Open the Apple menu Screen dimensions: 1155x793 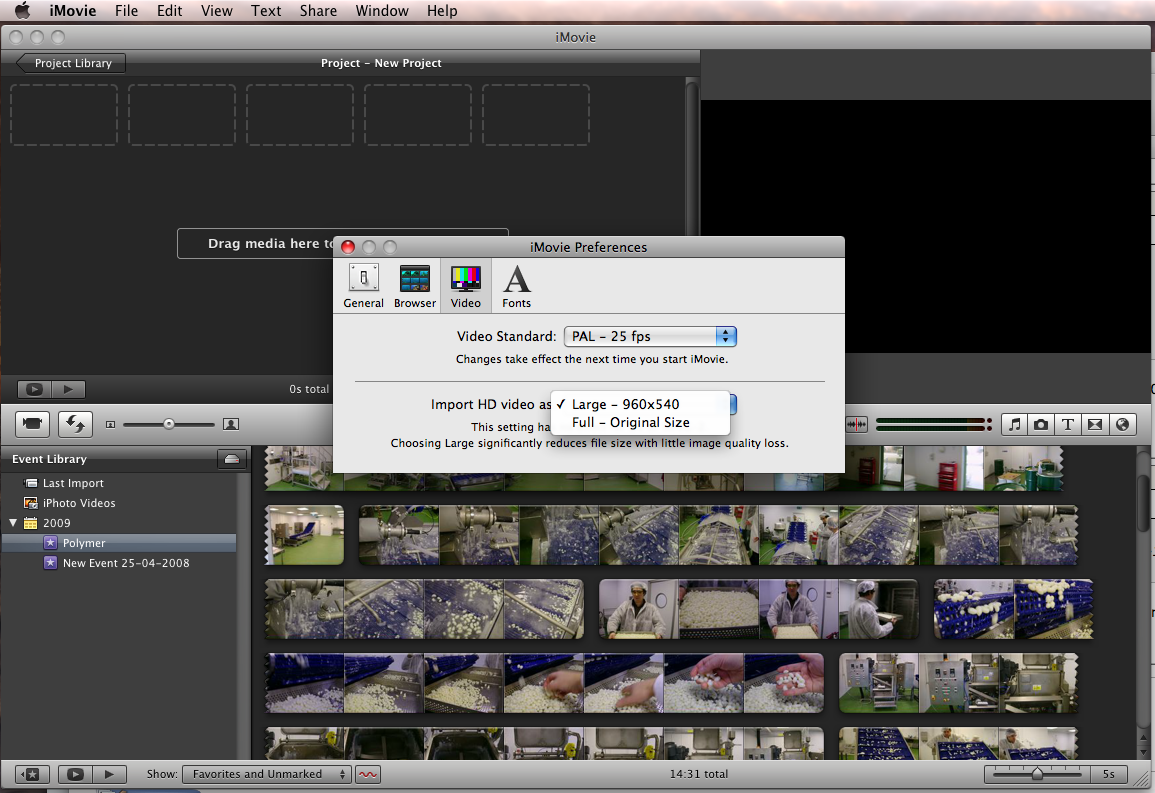pos(23,10)
